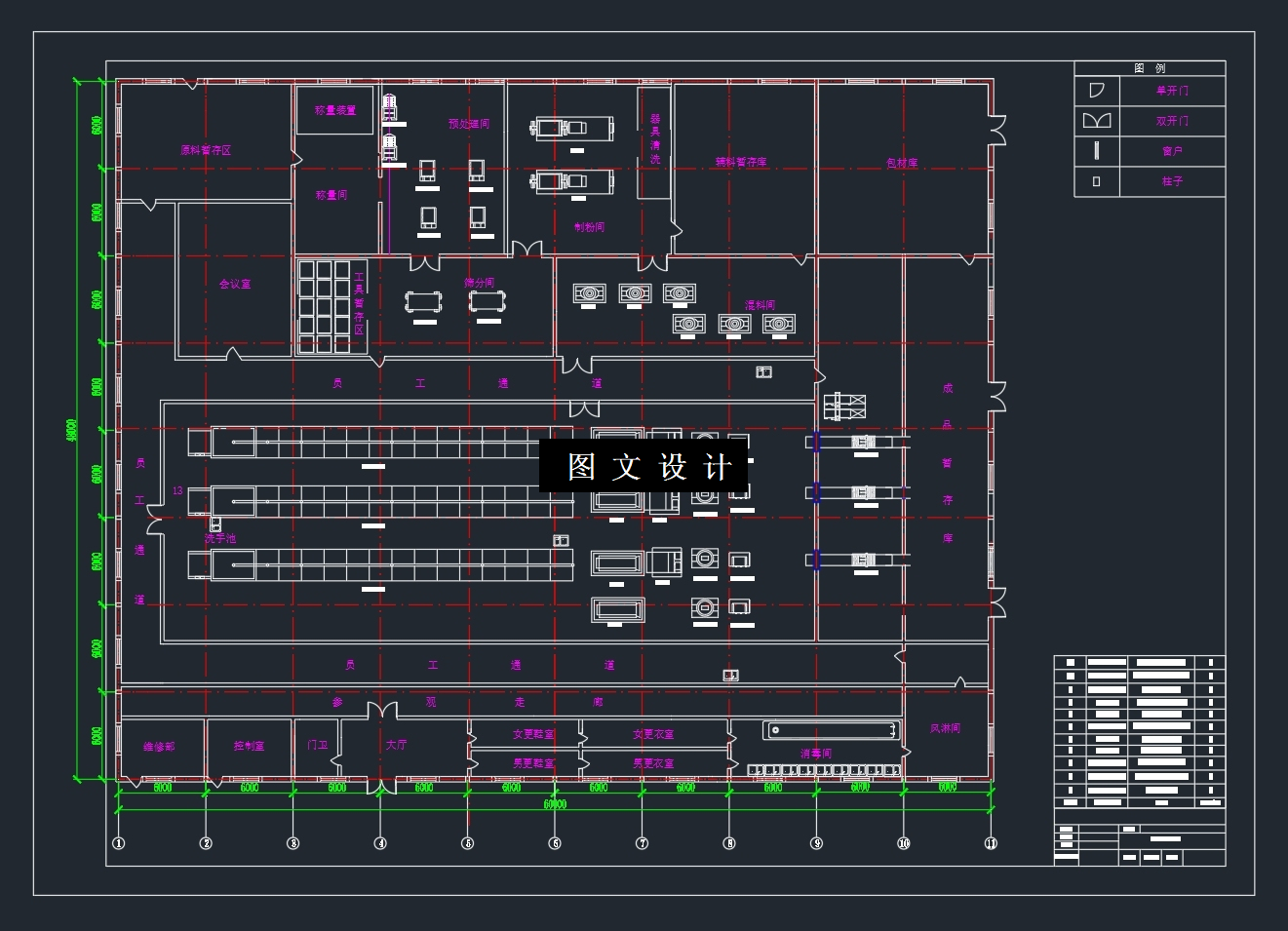Viewport: 1288px width, 931px height.
Task: Click the 男更鞋室 room label
Action: (x=534, y=763)
